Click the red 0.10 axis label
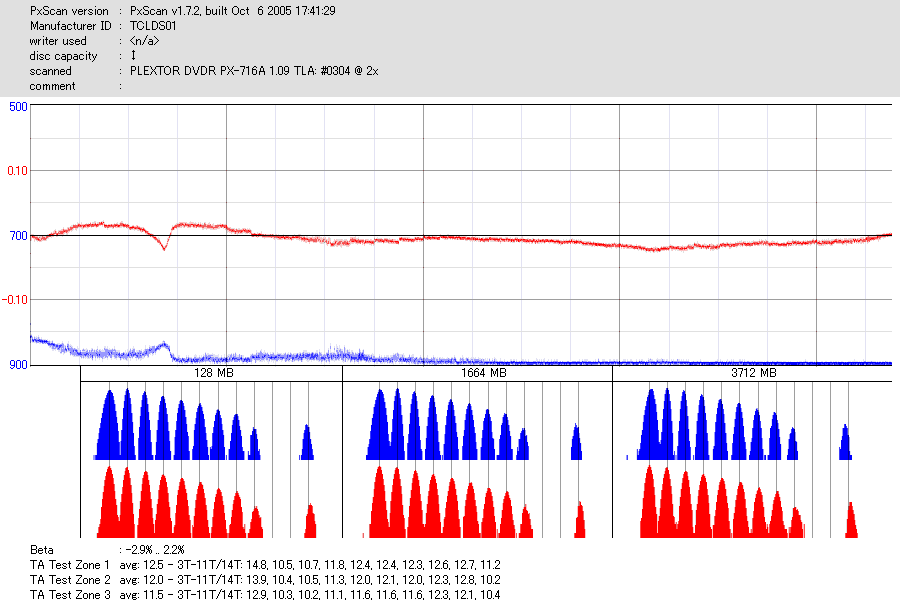This screenshot has height=607, width=900. click(x=17, y=171)
